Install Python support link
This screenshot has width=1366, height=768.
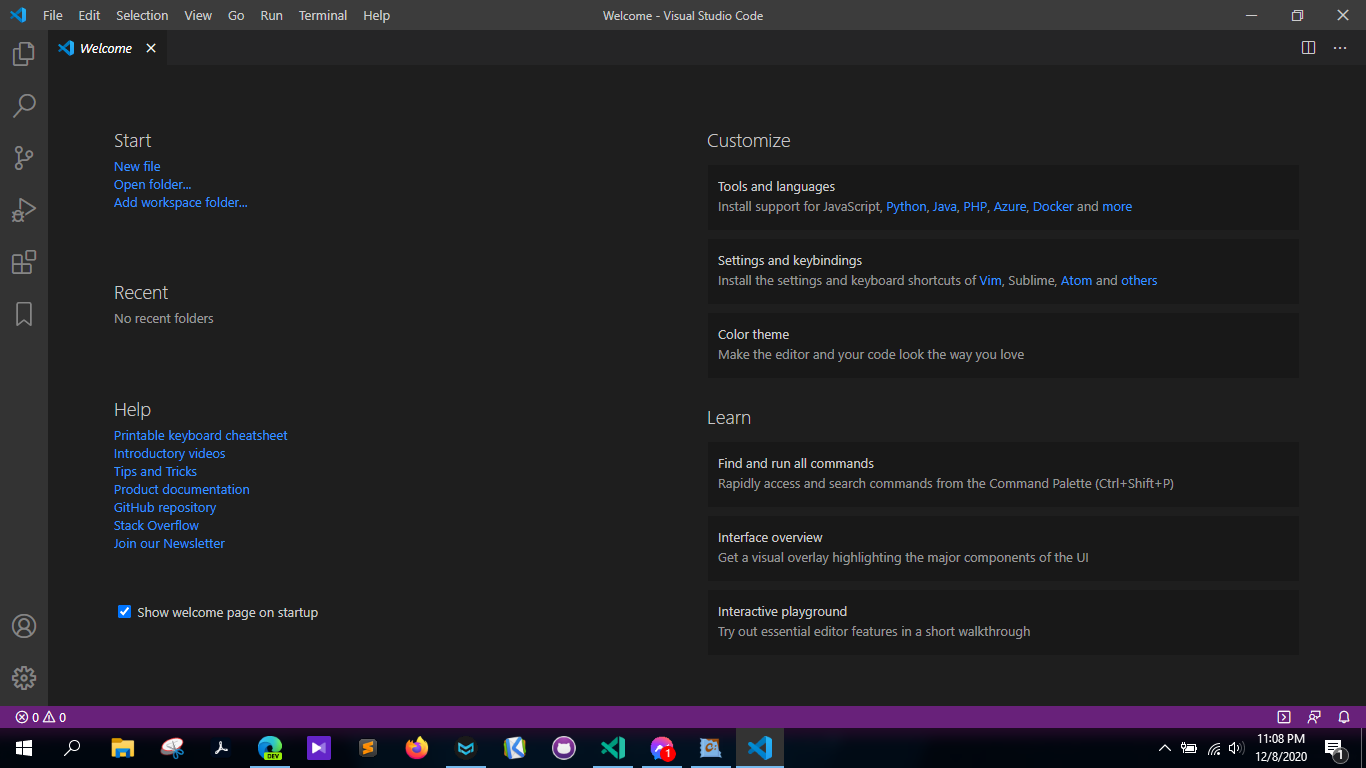coord(906,206)
